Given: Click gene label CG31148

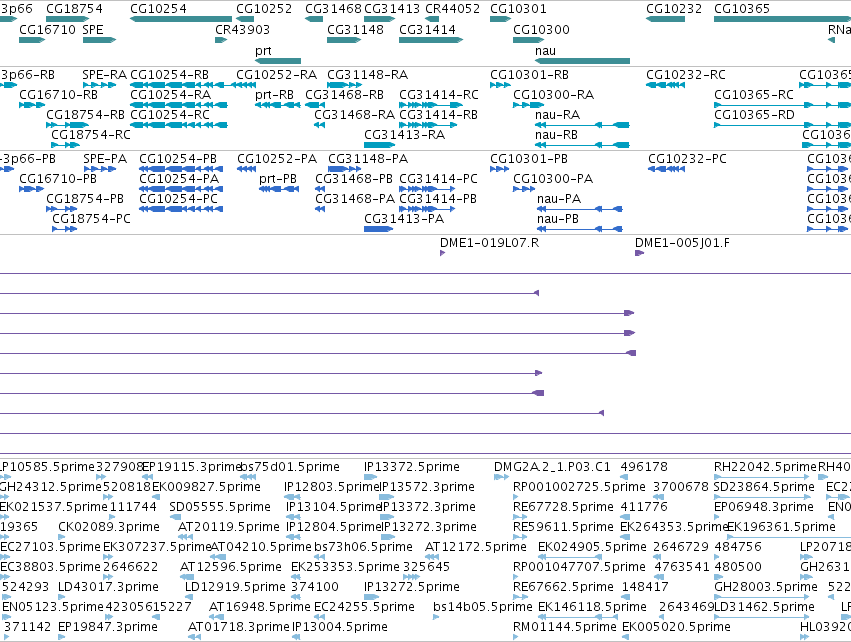Looking at the screenshot, I should pyautogui.click(x=355, y=29).
